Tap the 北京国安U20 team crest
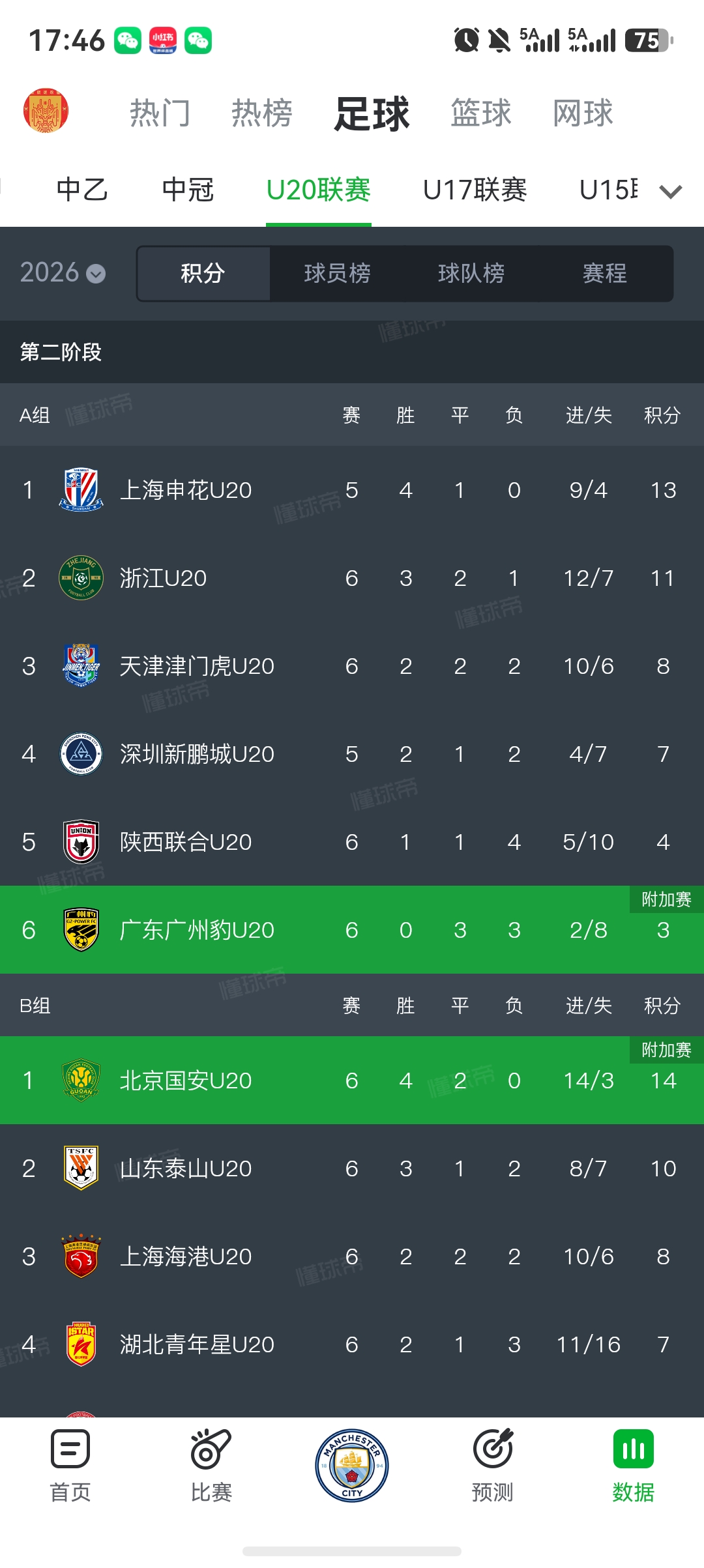The image size is (704, 1568). coord(81,1080)
